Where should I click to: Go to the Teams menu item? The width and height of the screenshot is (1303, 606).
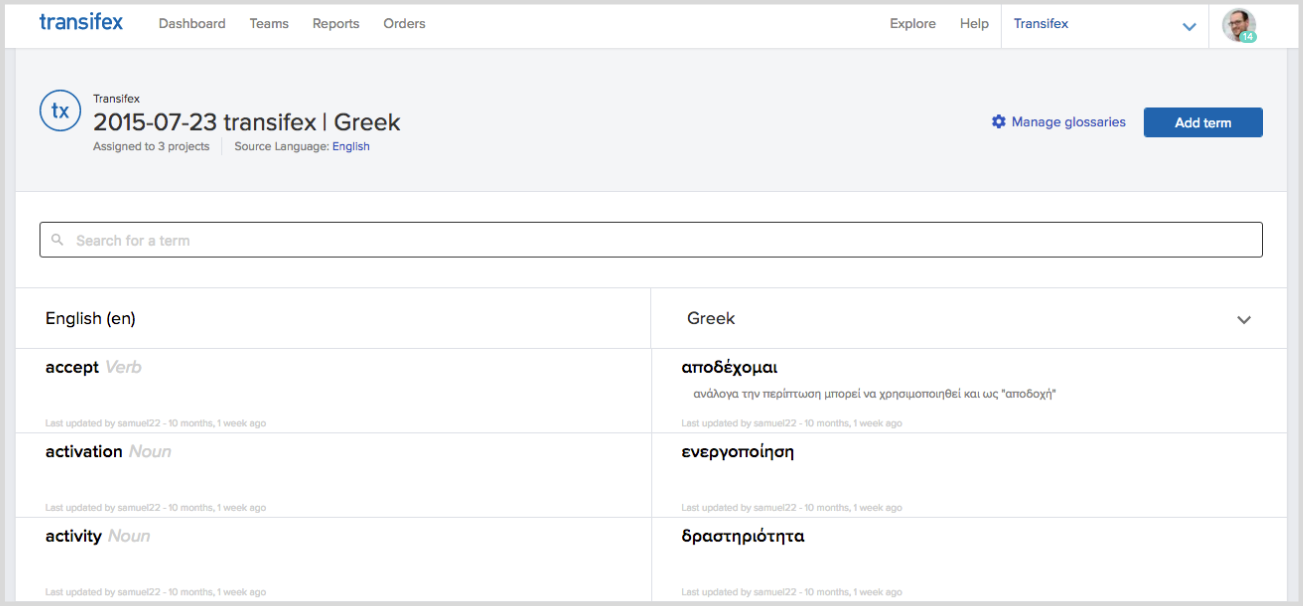click(x=269, y=24)
